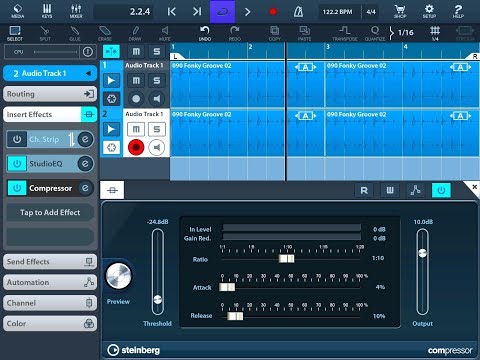Jump to the left locator
This screenshot has width=480, height=360.
(172, 12)
